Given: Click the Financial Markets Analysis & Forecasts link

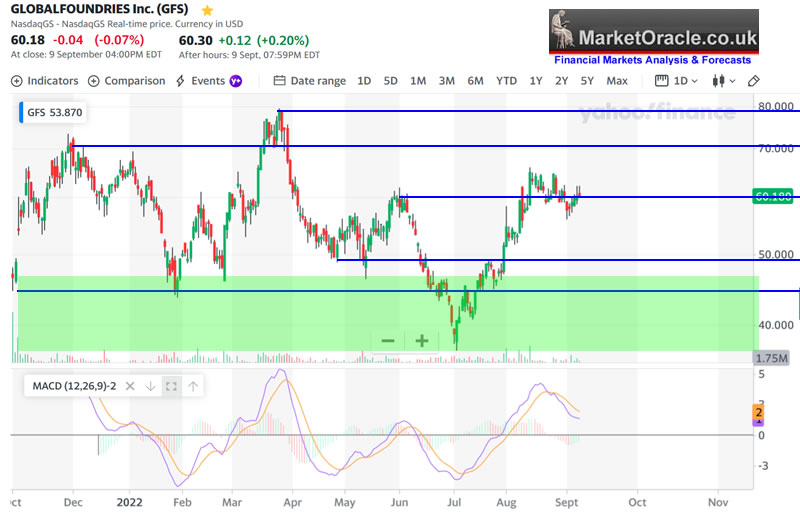Looking at the screenshot, I should tap(653, 60).
